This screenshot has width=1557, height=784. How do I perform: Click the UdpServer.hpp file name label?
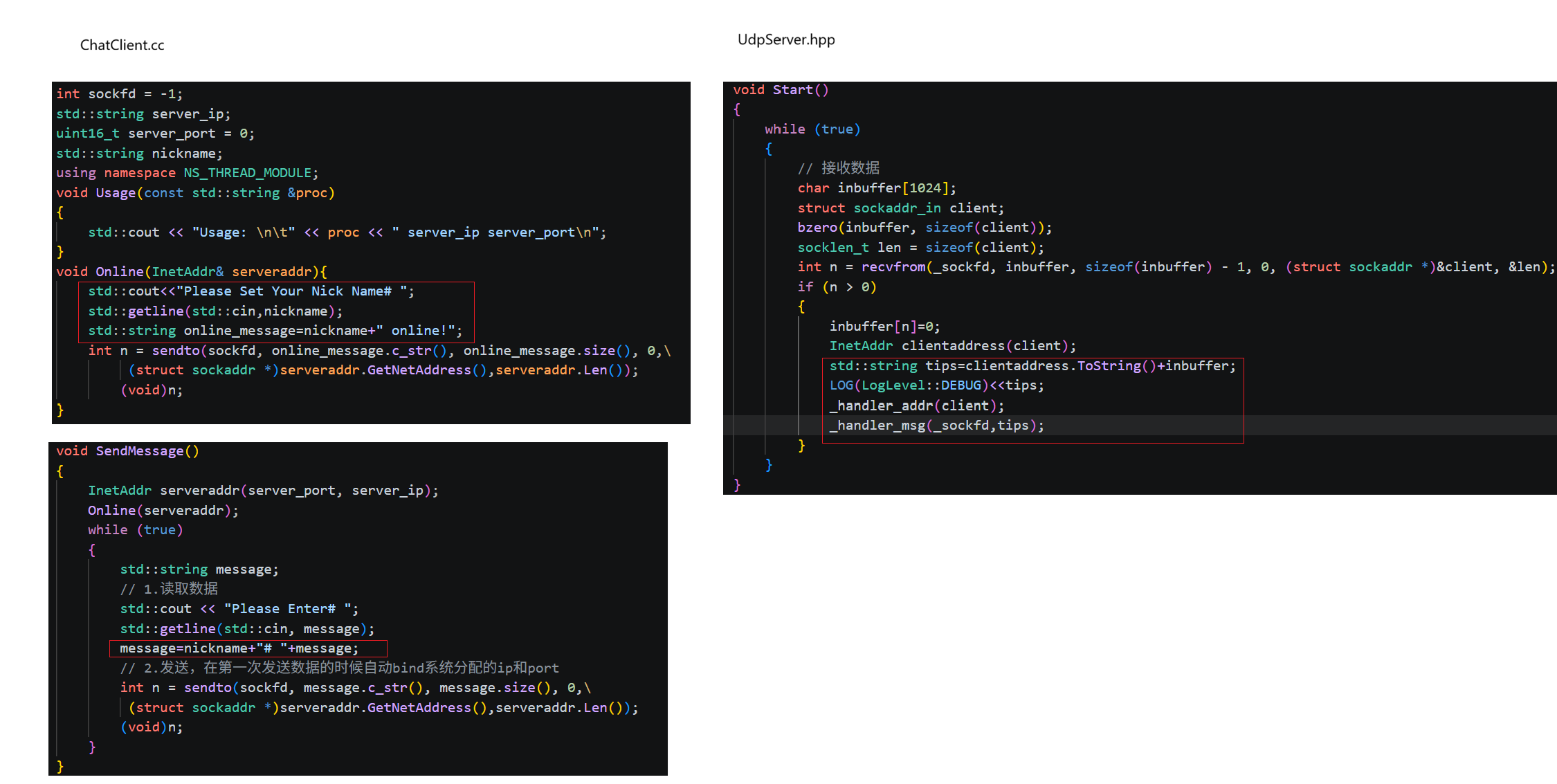tap(786, 39)
